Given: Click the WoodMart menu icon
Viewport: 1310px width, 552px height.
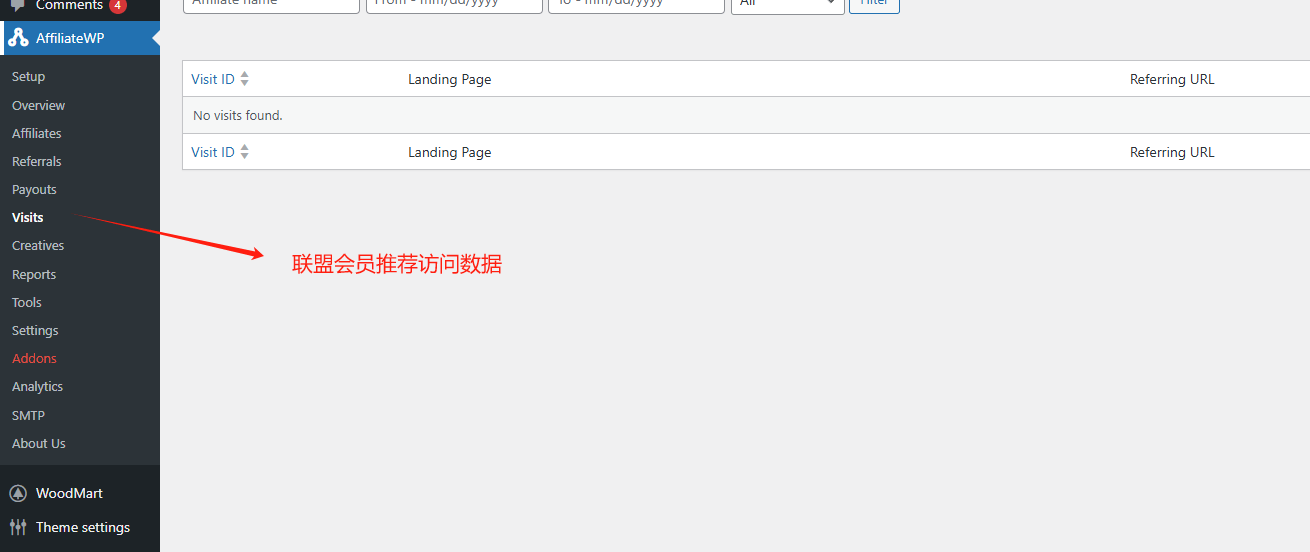Looking at the screenshot, I should [18, 493].
